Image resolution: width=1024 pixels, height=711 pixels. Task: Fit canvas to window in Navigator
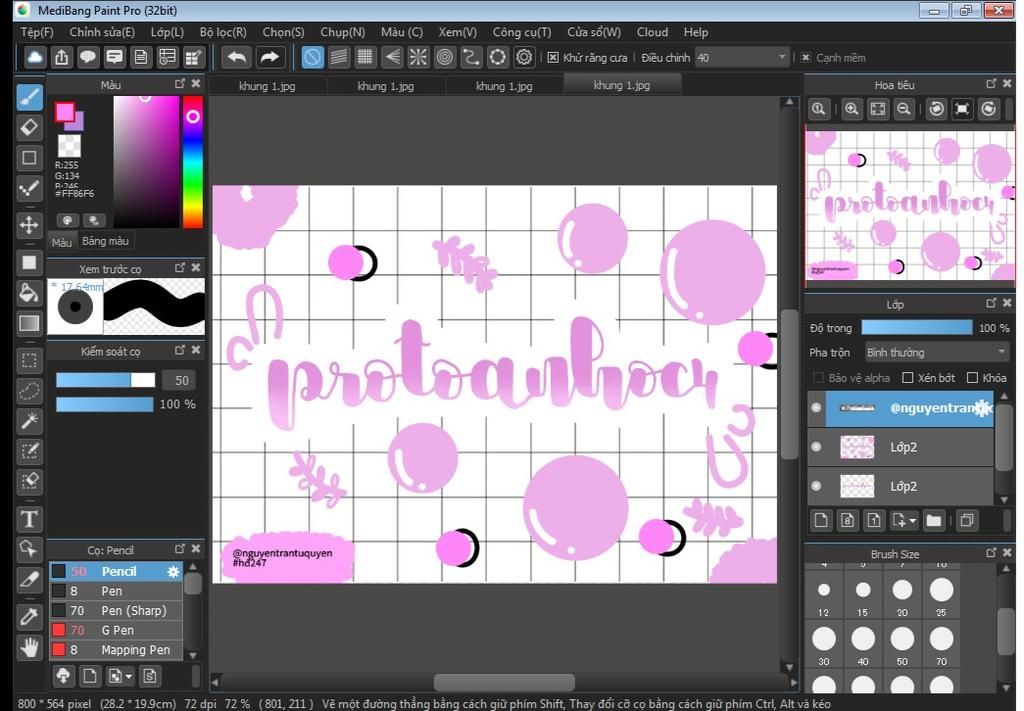pos(878,109)
